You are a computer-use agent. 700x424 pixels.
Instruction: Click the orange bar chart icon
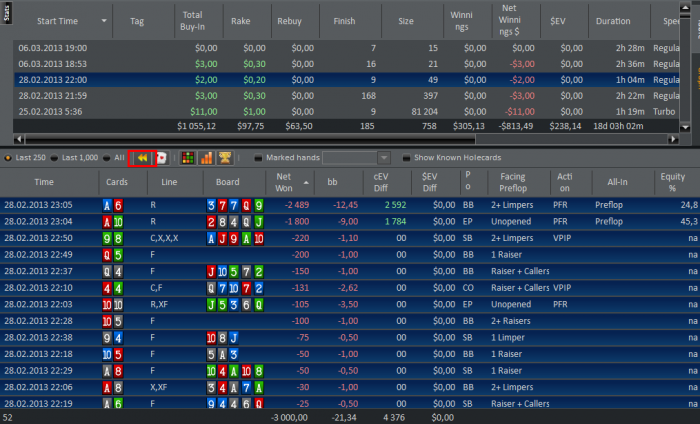pos(206,158)
